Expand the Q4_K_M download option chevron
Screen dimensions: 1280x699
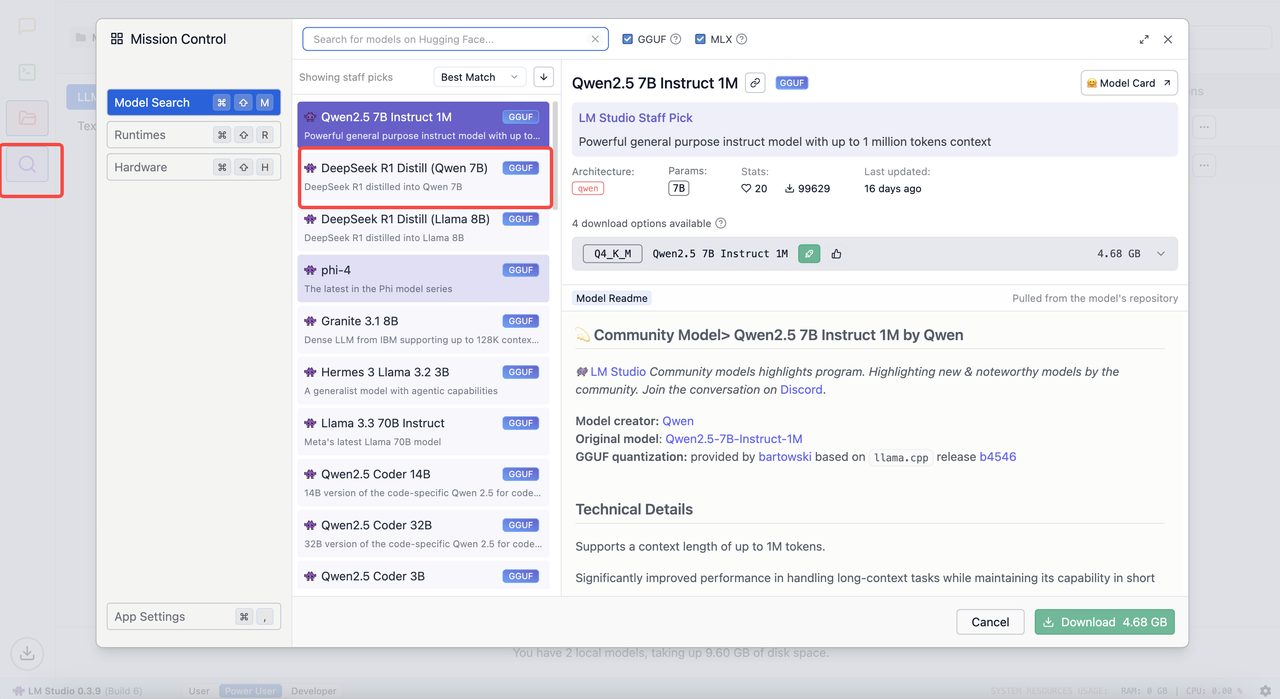[x=1161, y=254]
